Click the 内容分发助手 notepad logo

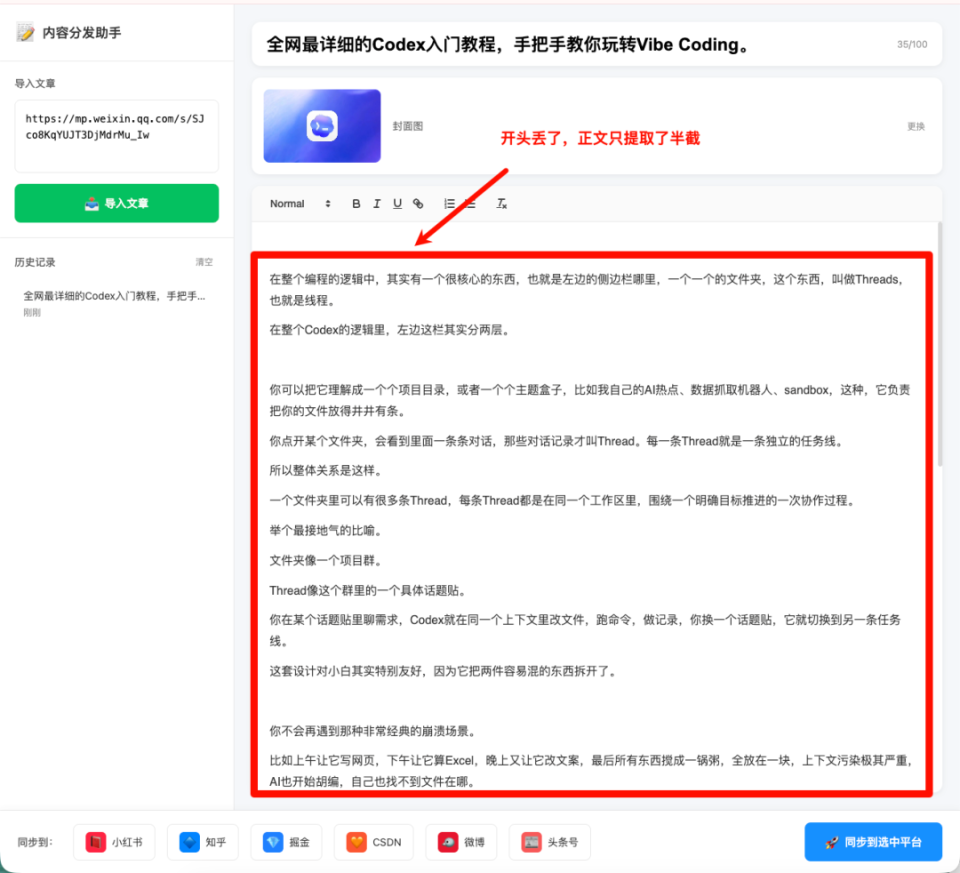tap(27, 30)
